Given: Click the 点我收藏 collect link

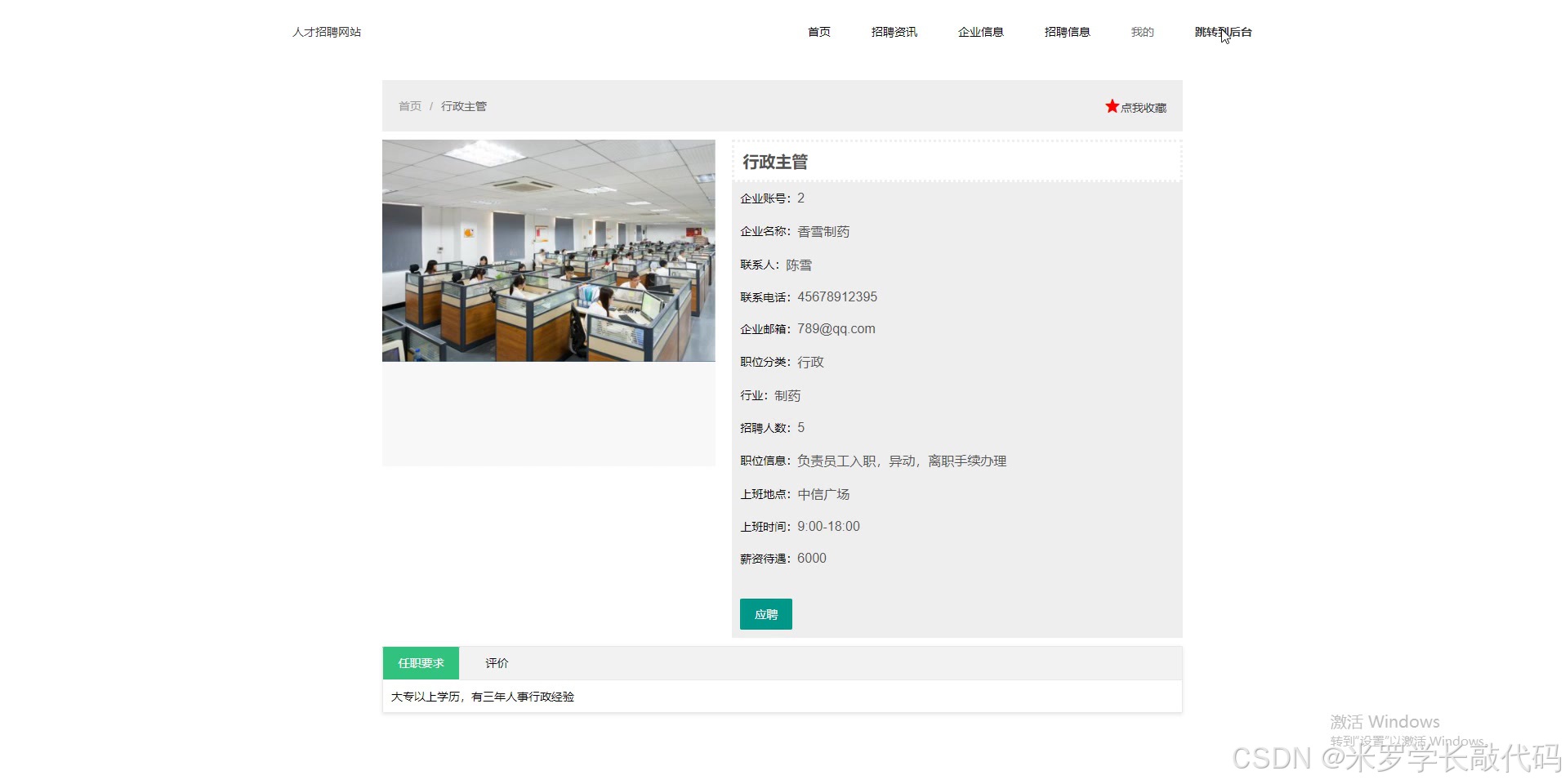Looking at the screenshot, I should click(x=1142, y=107).
